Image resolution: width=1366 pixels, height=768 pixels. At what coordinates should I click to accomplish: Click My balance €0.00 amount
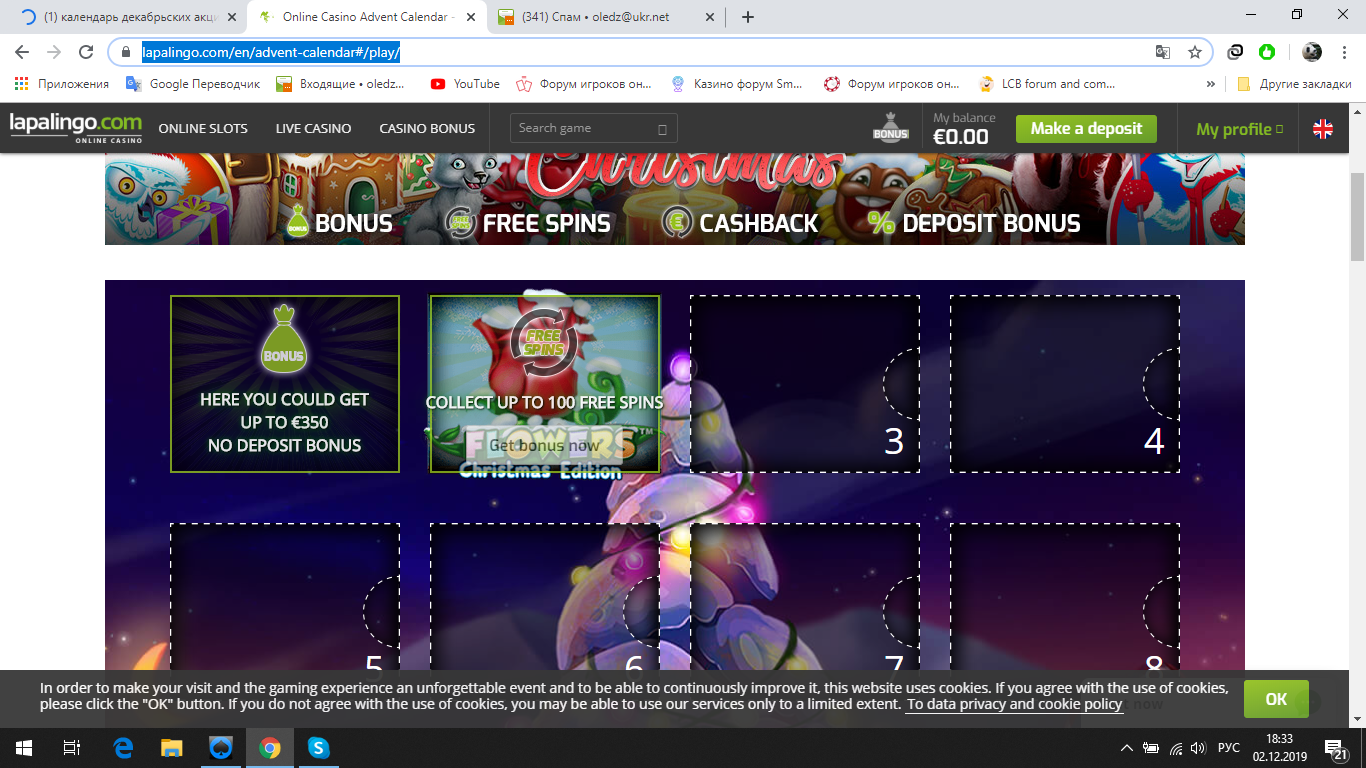coord(961,137)
